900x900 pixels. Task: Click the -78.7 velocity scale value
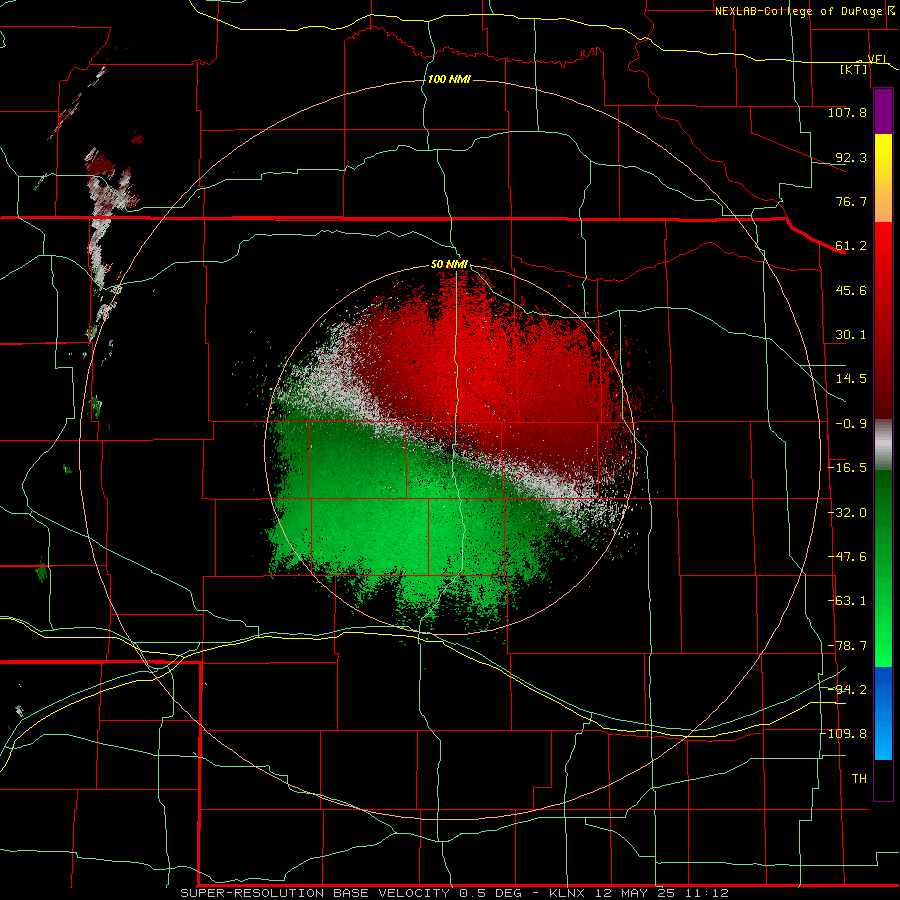click(847, 646)
